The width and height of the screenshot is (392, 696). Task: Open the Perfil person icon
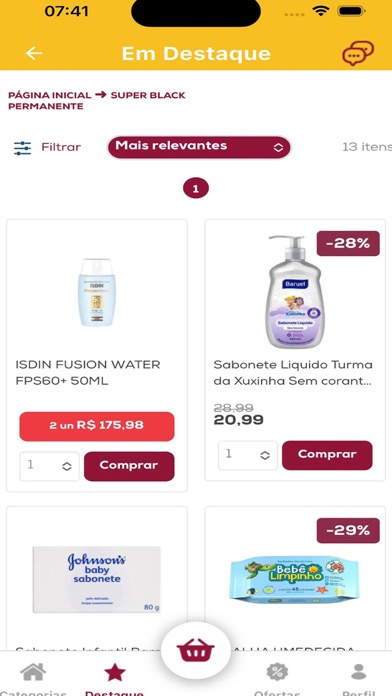[x=358, y=672]
